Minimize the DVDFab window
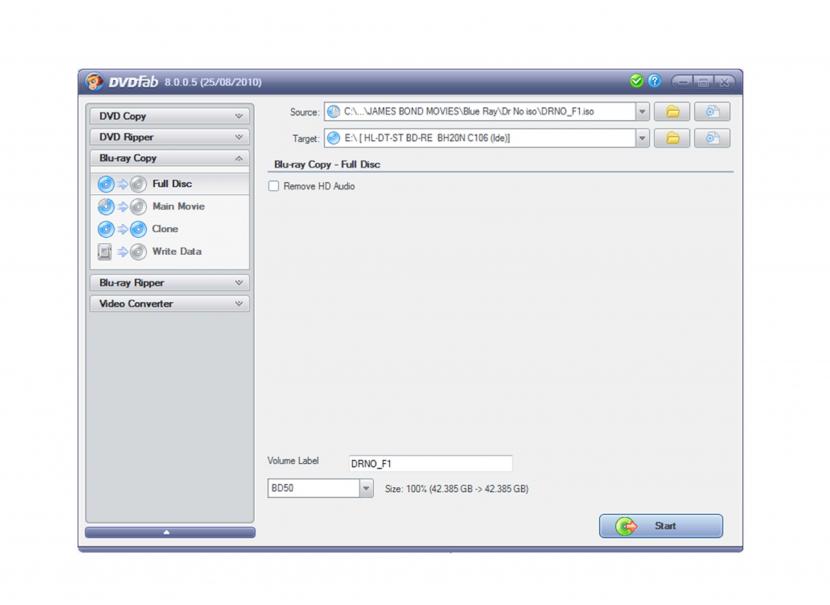 coord(683,82)
